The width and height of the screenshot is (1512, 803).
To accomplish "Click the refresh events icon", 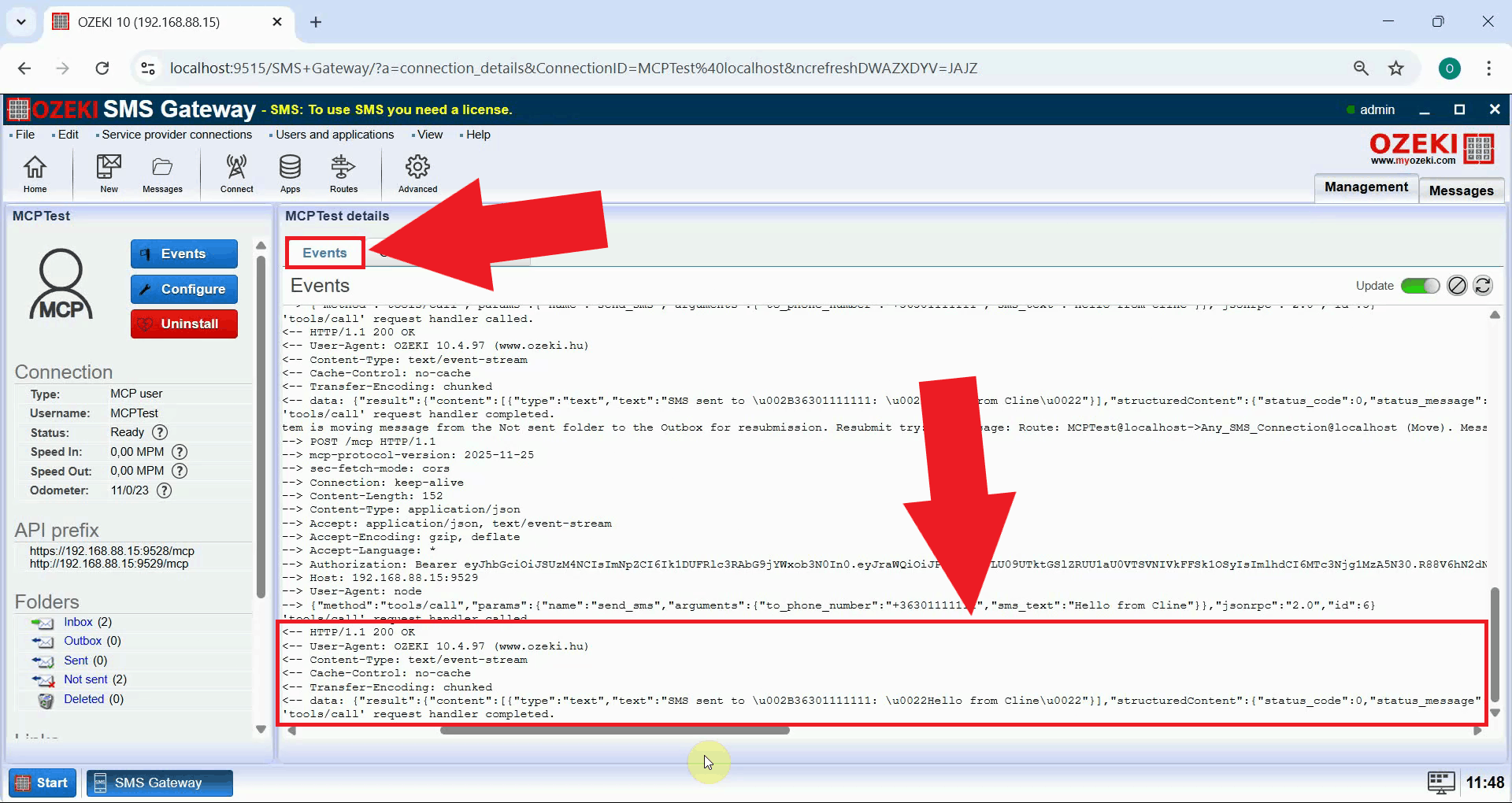I will 1482,286.
